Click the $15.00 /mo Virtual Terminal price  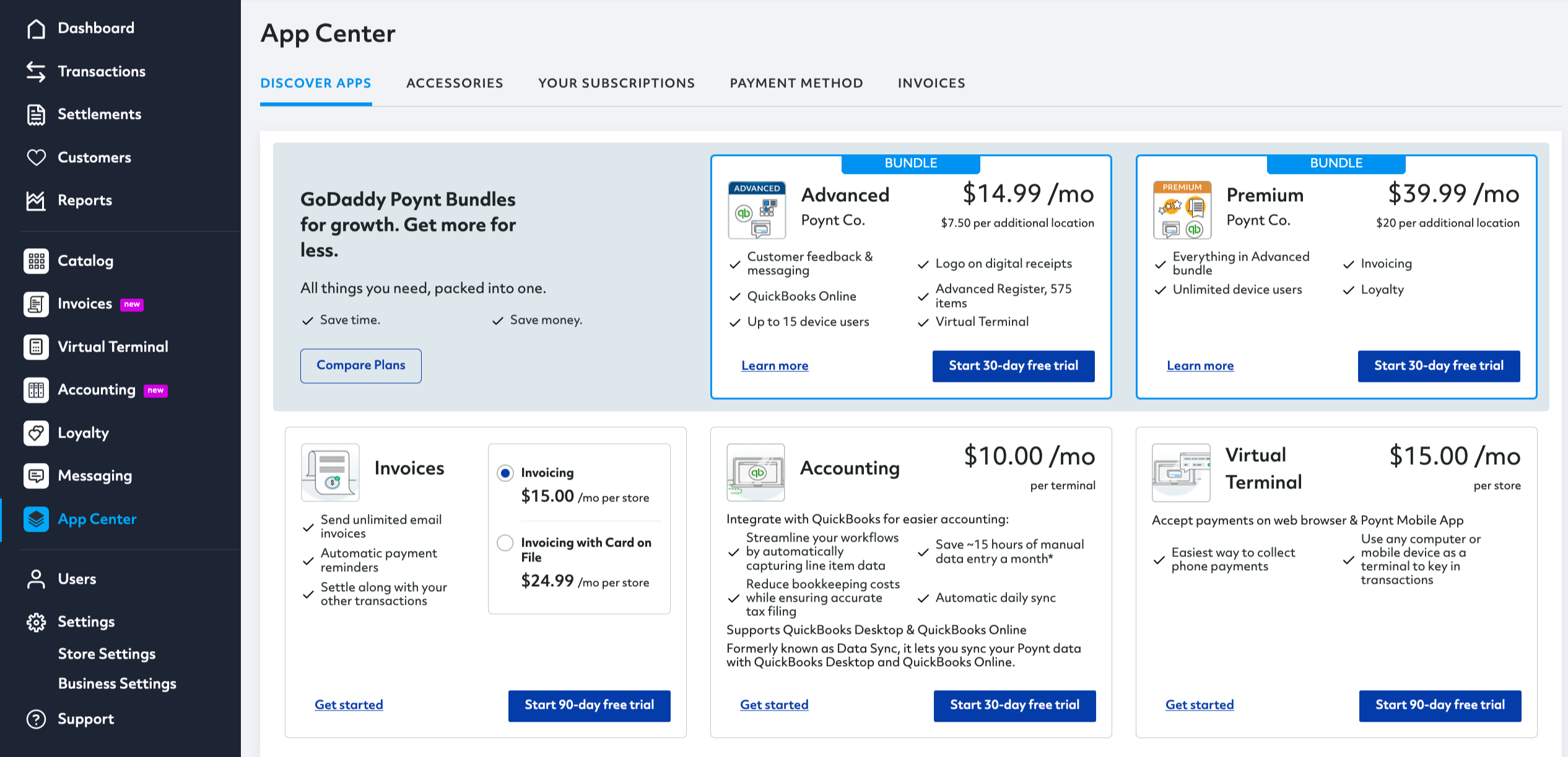pyautogui.click(x=1455, y=457)
